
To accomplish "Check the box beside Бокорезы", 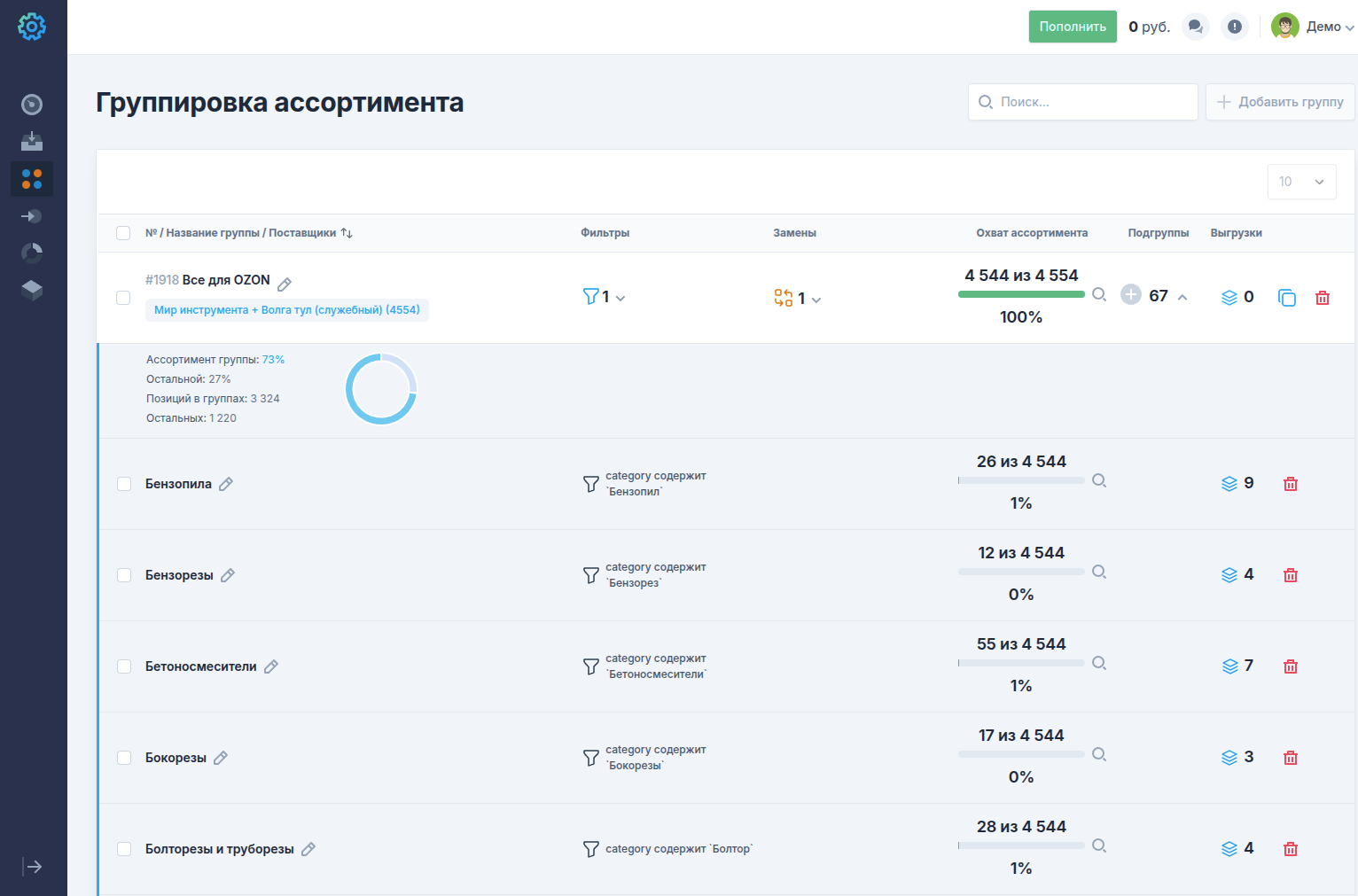I will pos(124,758).
